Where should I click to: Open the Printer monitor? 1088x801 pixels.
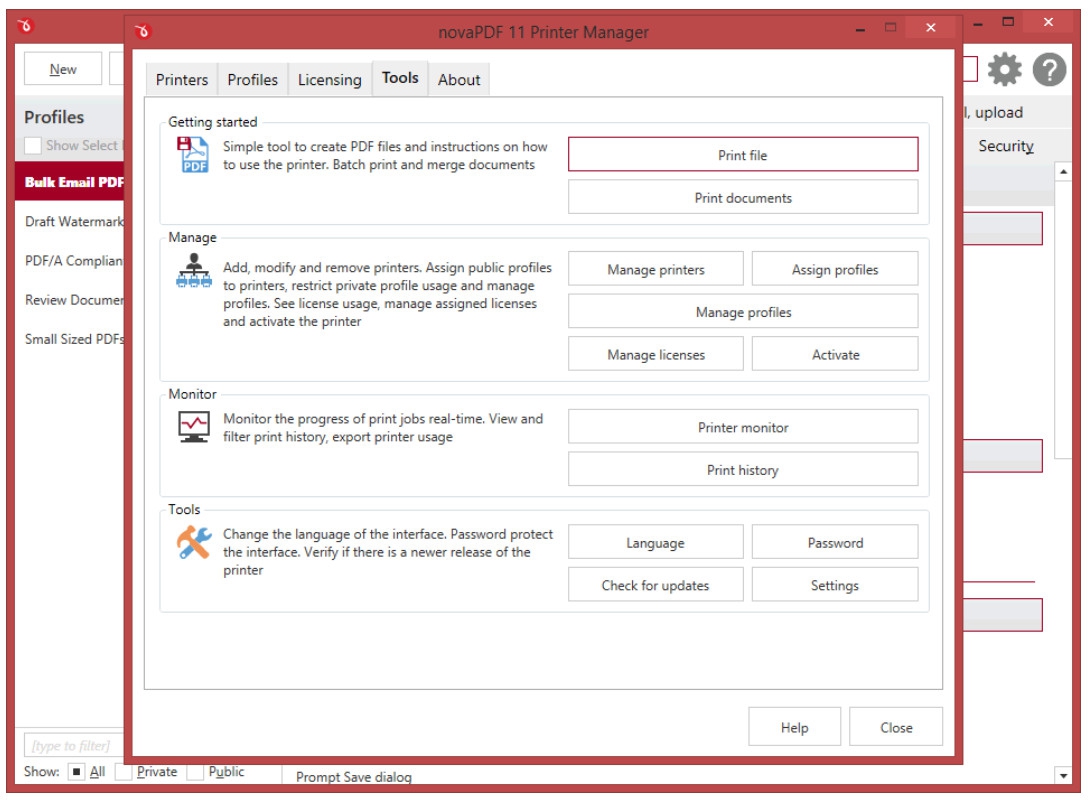(742, 427)
